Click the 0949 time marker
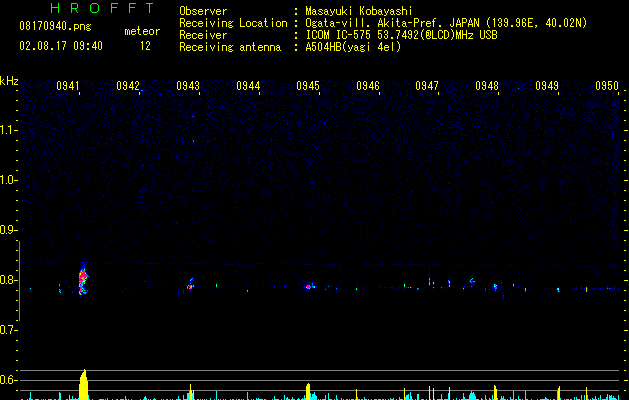This screenshot has width=629, height=400. (x=547, y=86)
